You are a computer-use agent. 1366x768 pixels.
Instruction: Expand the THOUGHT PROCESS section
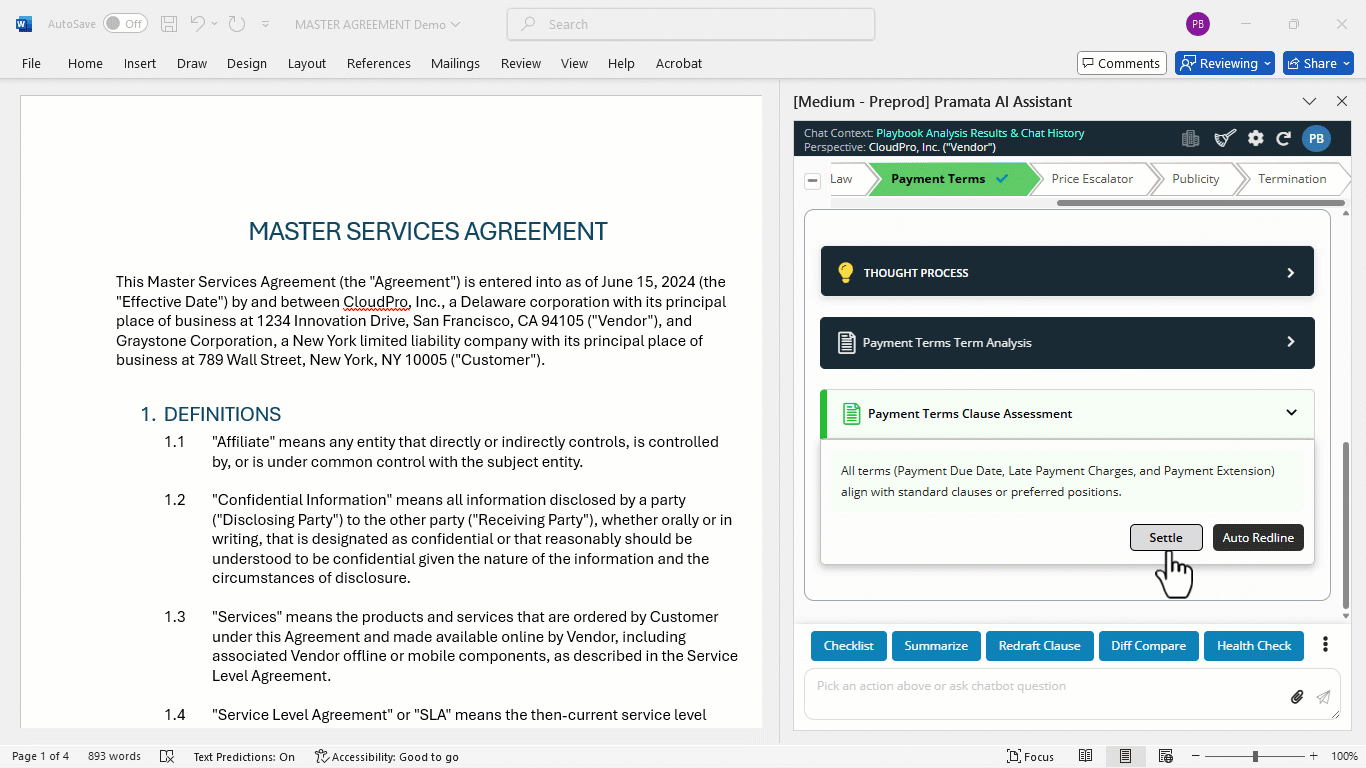(x=1067, y=272)
